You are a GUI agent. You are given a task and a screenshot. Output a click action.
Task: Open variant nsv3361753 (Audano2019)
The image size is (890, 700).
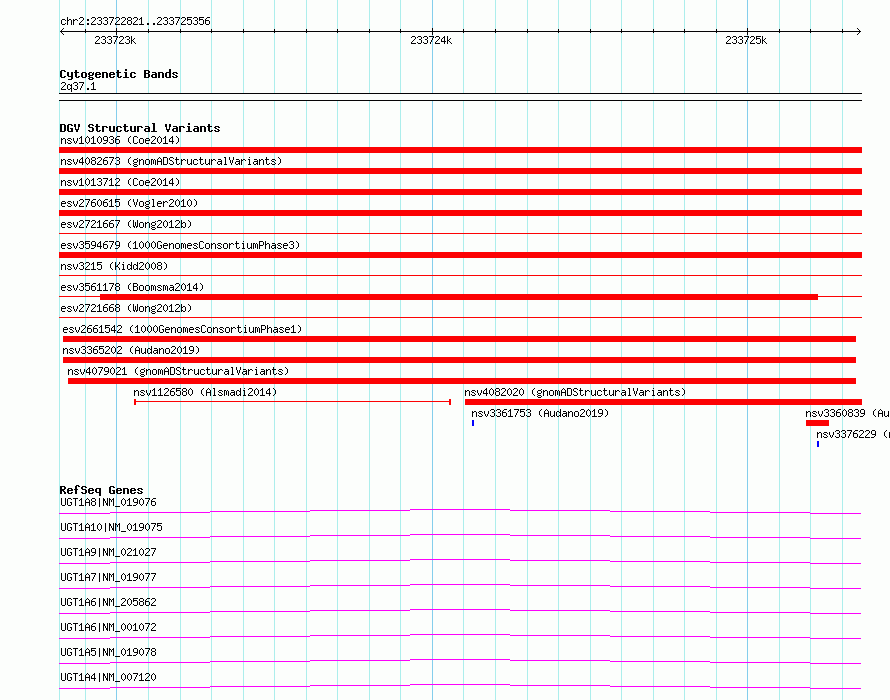(540, 413)
